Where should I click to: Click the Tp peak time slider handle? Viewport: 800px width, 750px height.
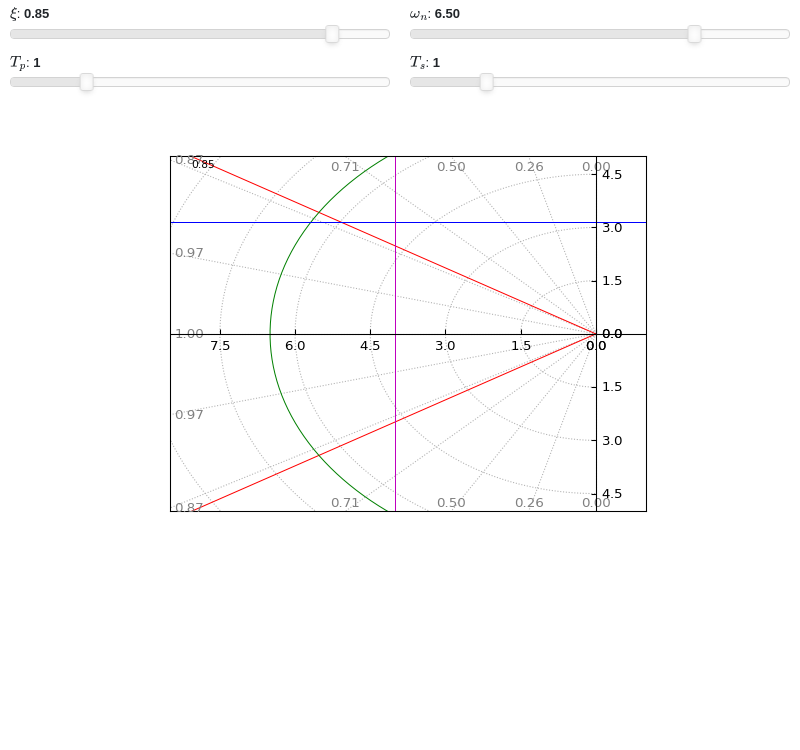87,82
